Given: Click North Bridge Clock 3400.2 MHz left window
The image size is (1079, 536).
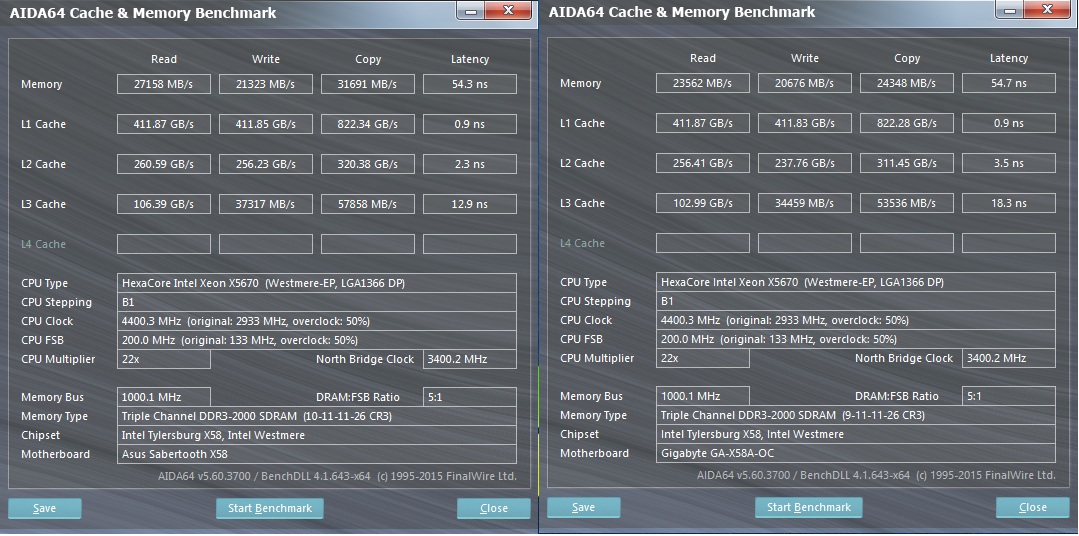Looking at the screenshot, I should (x=469, y=359).
